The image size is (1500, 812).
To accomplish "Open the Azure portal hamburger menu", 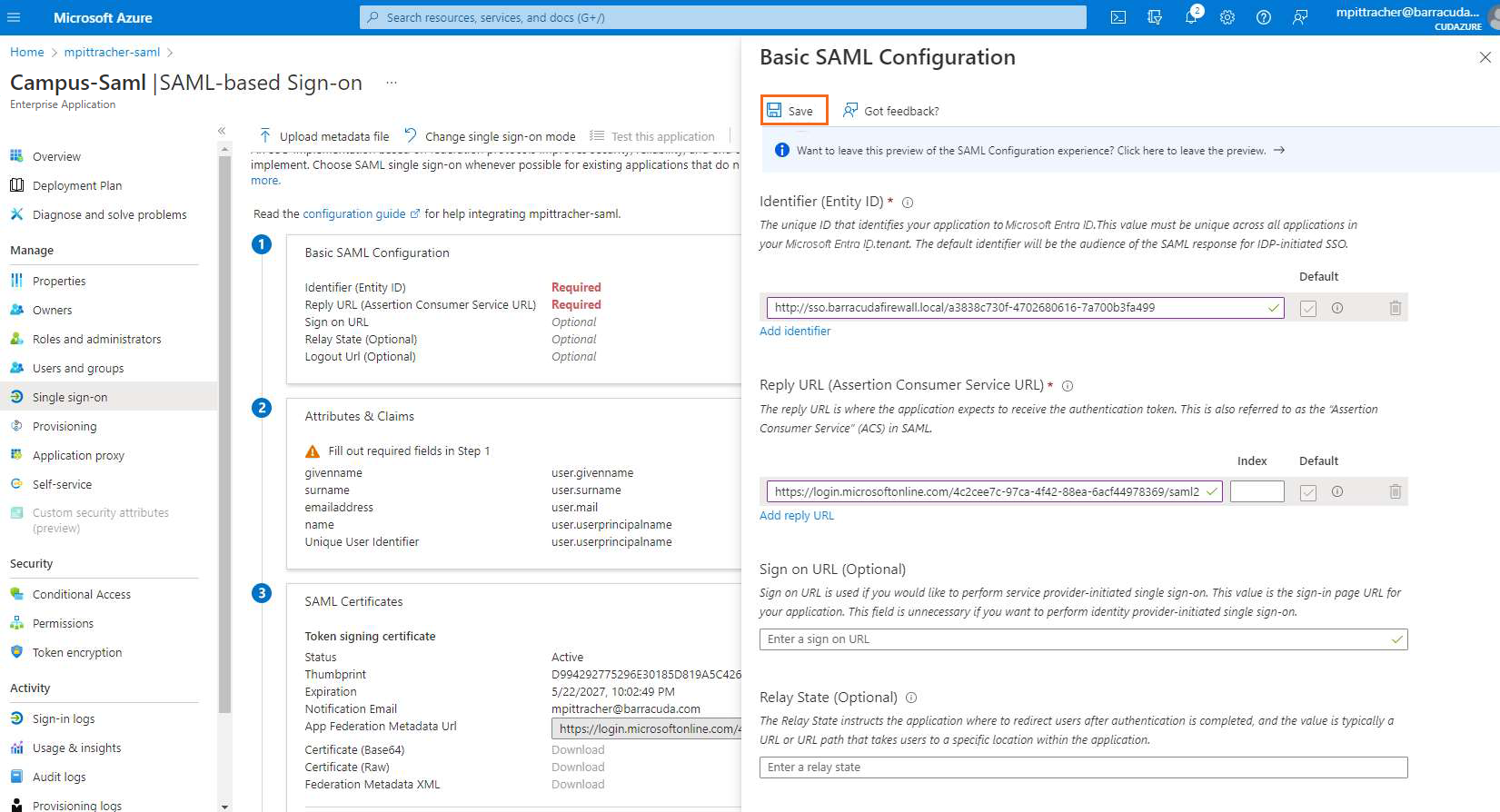I will [14, 17].
